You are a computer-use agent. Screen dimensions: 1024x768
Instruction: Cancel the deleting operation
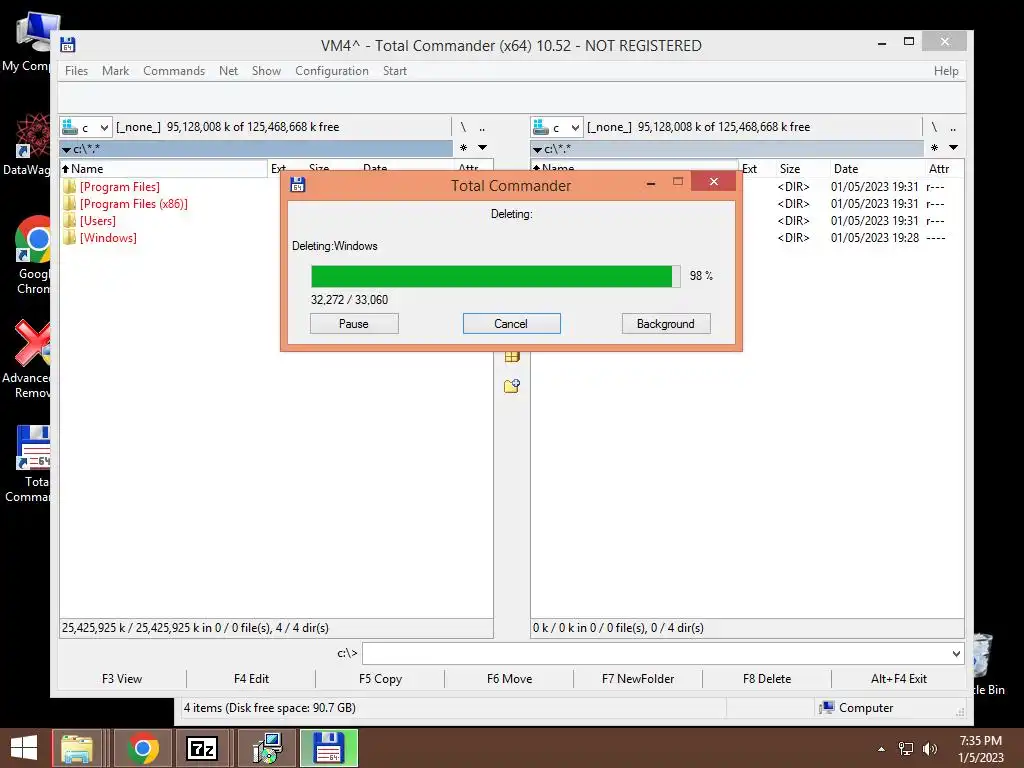coord(511,324)
